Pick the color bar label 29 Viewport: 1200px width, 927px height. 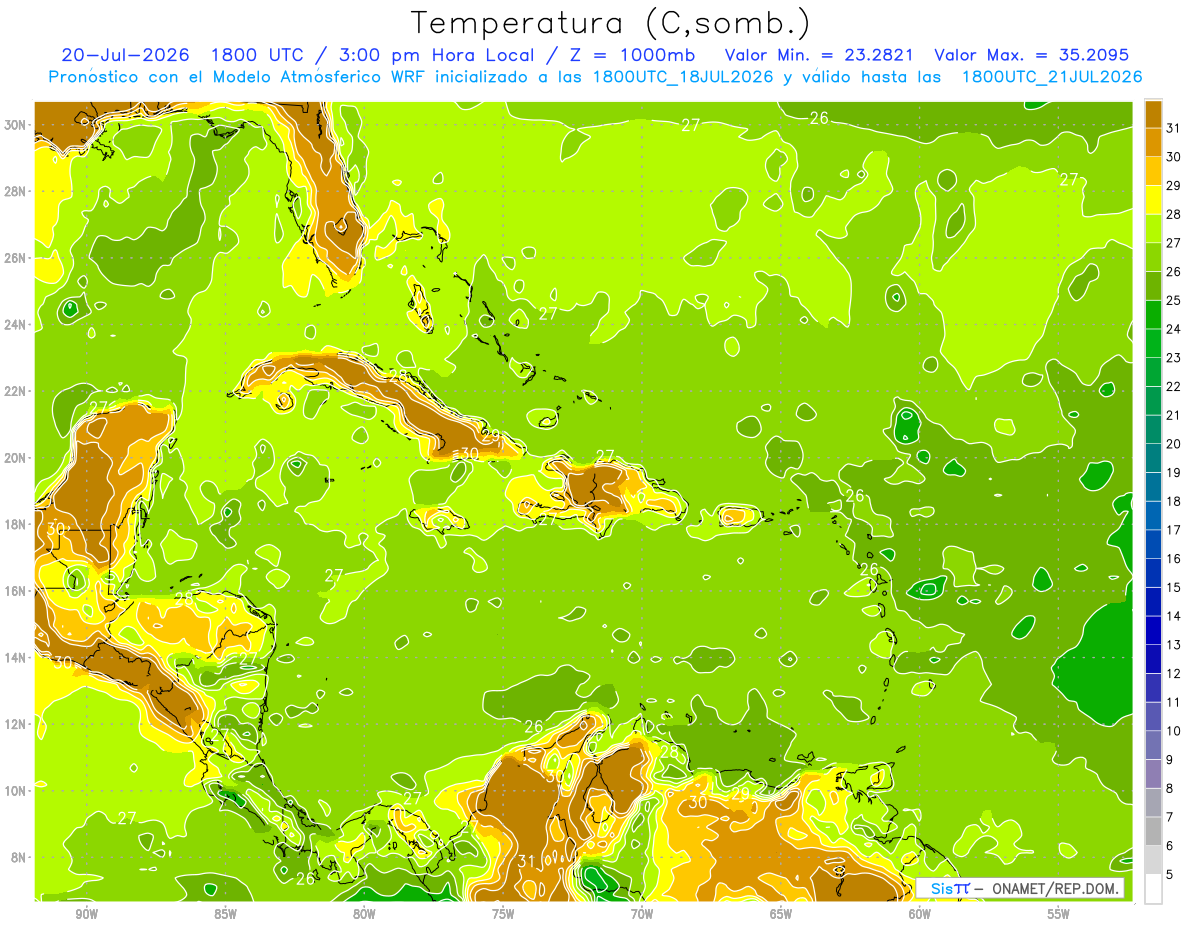click(1173, 185)
